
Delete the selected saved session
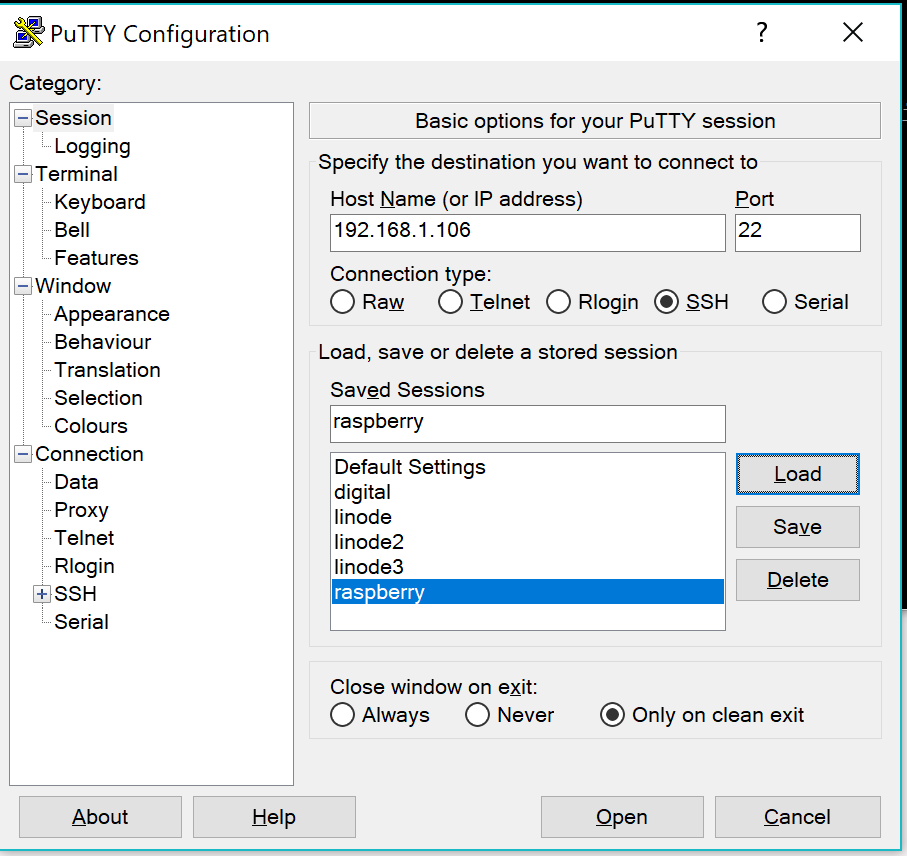pos(798,580)
